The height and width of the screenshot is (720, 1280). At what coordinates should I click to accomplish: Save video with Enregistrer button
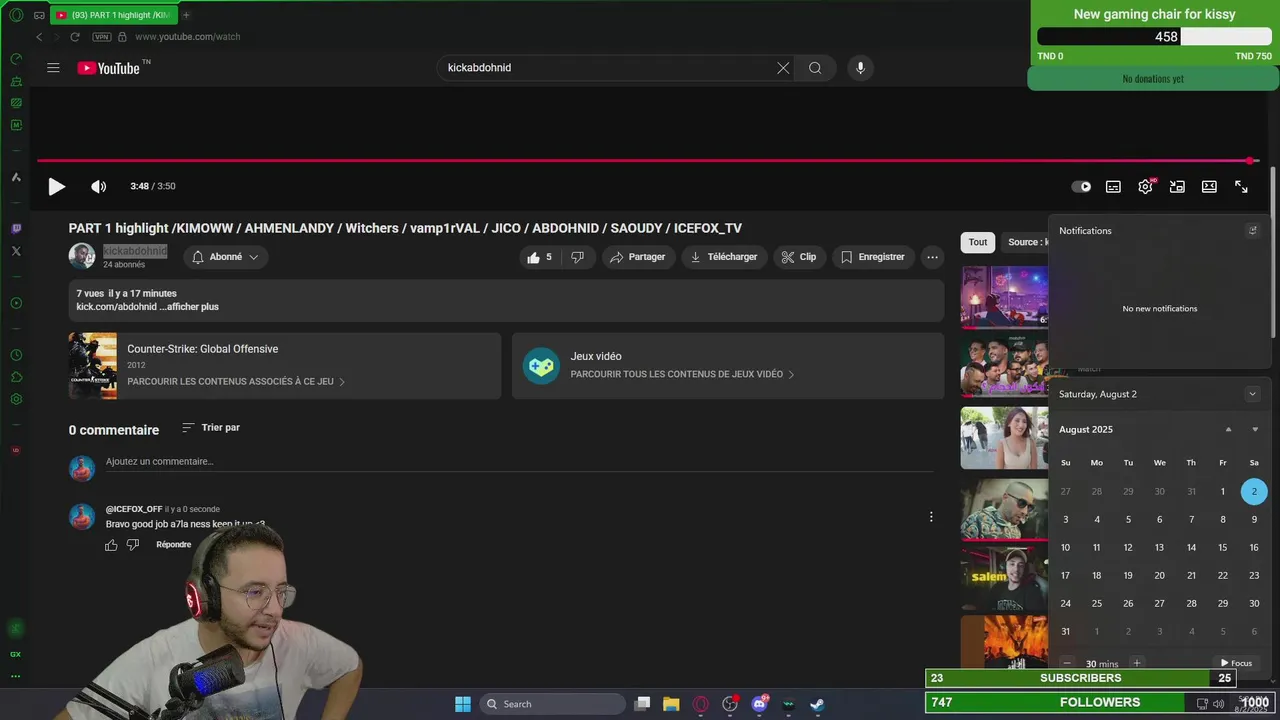873,257
